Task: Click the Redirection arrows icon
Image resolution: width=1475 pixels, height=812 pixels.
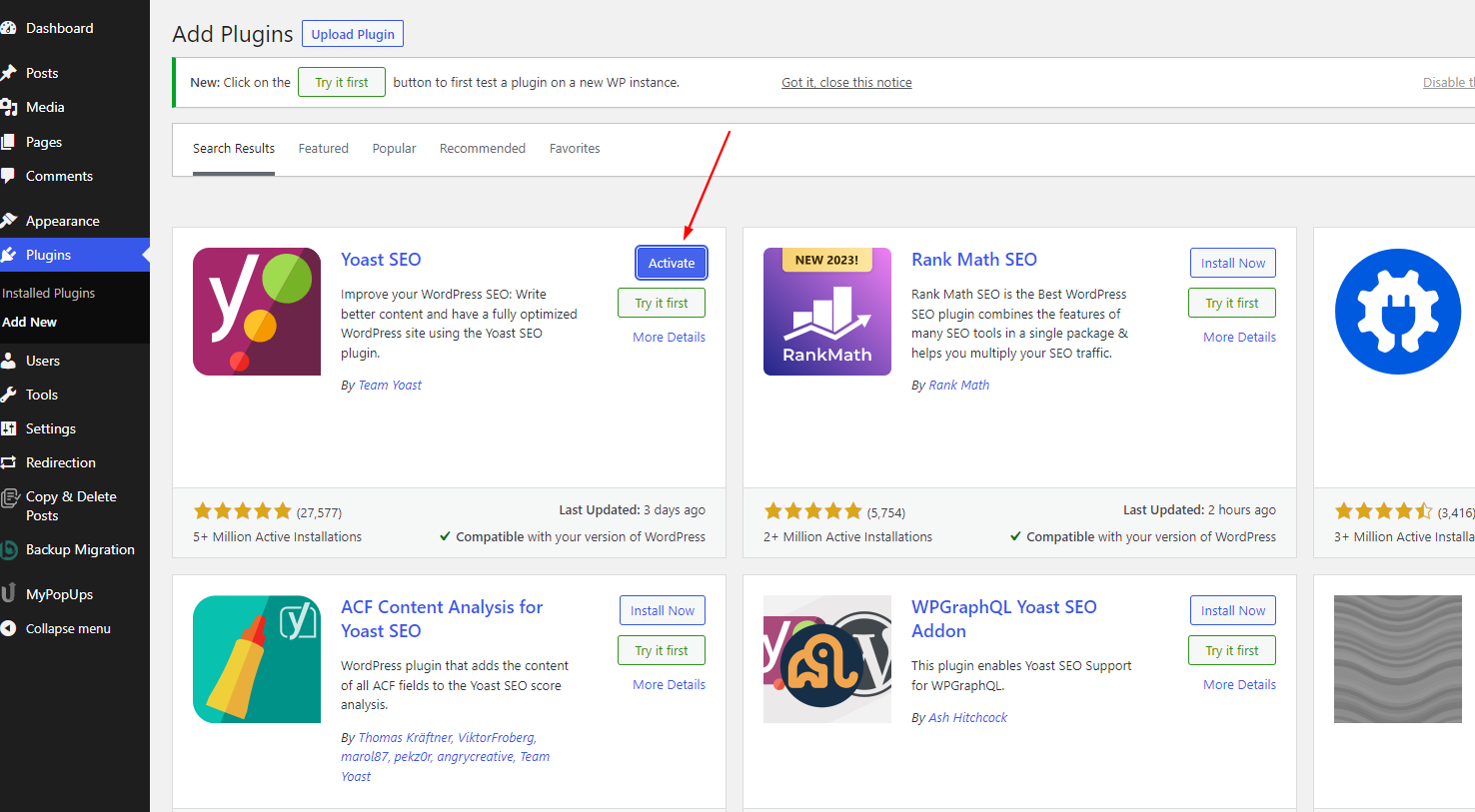Action: [8, 462]
